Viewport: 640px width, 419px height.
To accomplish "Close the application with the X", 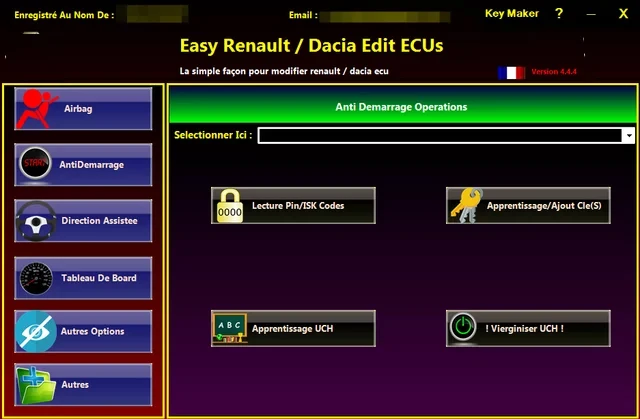I will (x=623, y=14).
